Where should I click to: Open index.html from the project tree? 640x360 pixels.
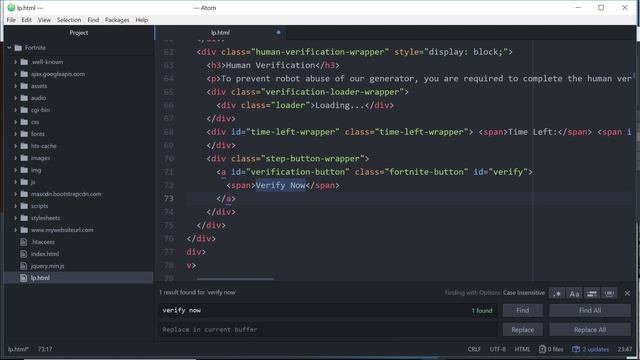(x=45, y=254)
